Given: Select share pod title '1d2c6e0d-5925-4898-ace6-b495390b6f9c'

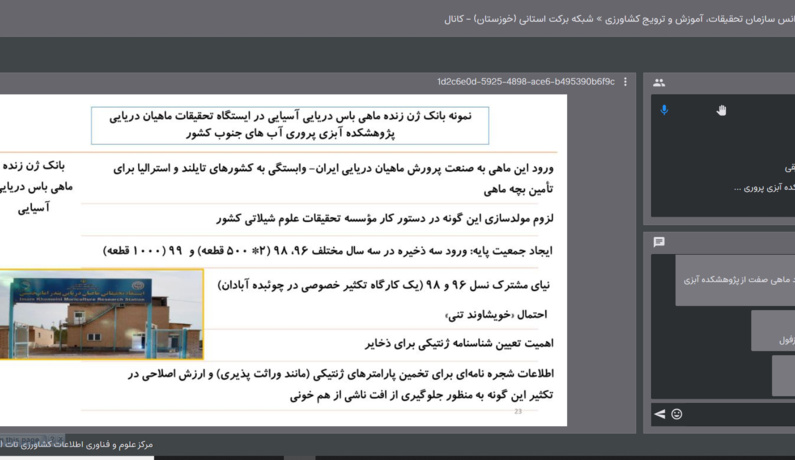Looking at the screenshot, I should pos(526,82).
